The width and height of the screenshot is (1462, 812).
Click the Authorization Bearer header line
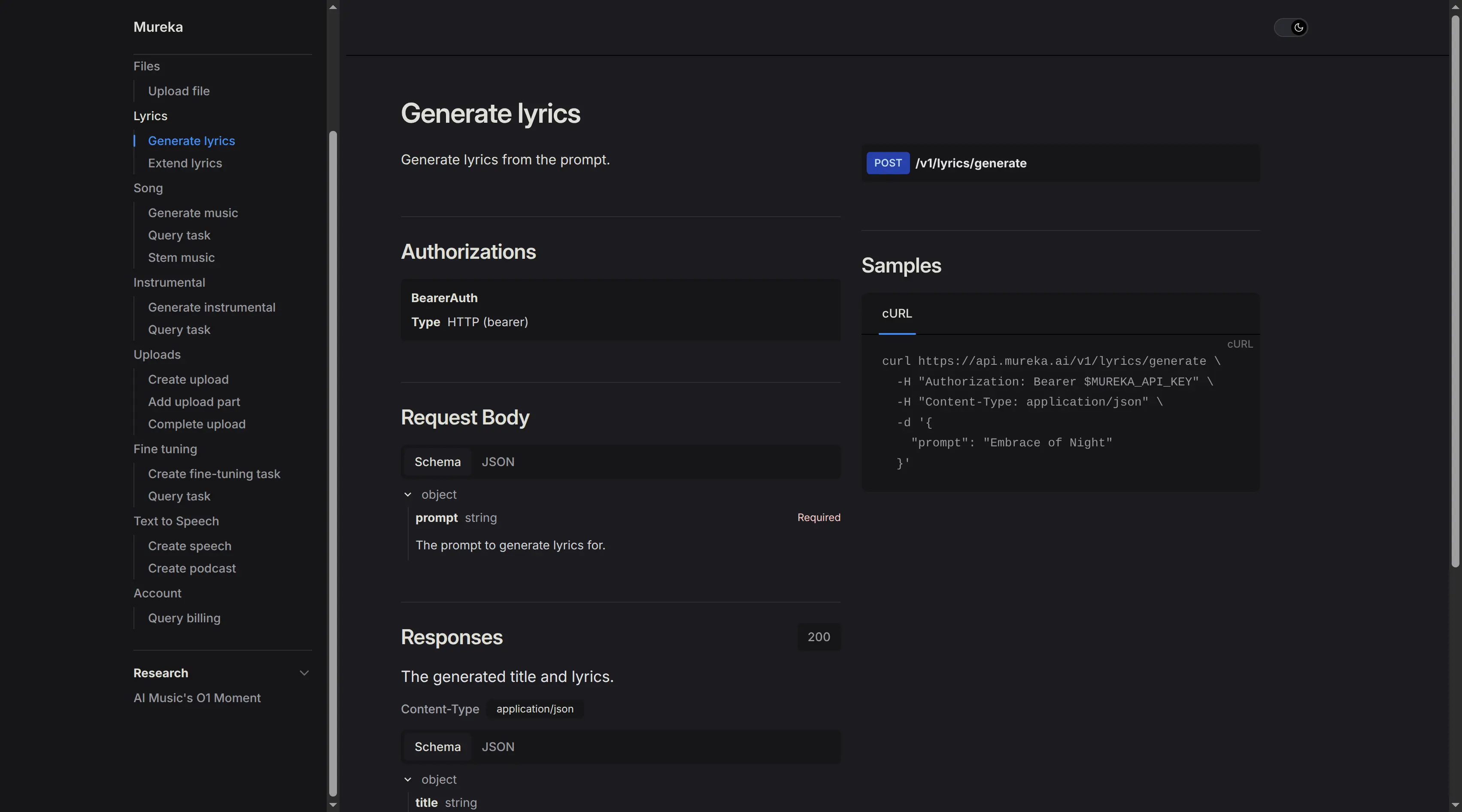click(1055, 382)
